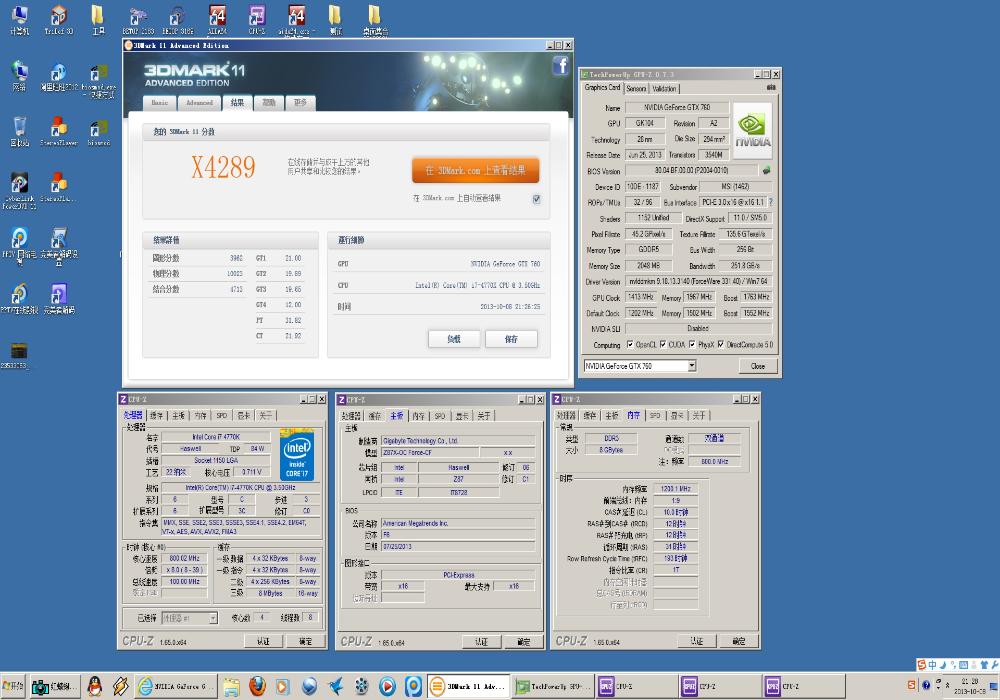
Task: Open the Recycle Bin desktop icon
Action: click(x=20, y=131)
